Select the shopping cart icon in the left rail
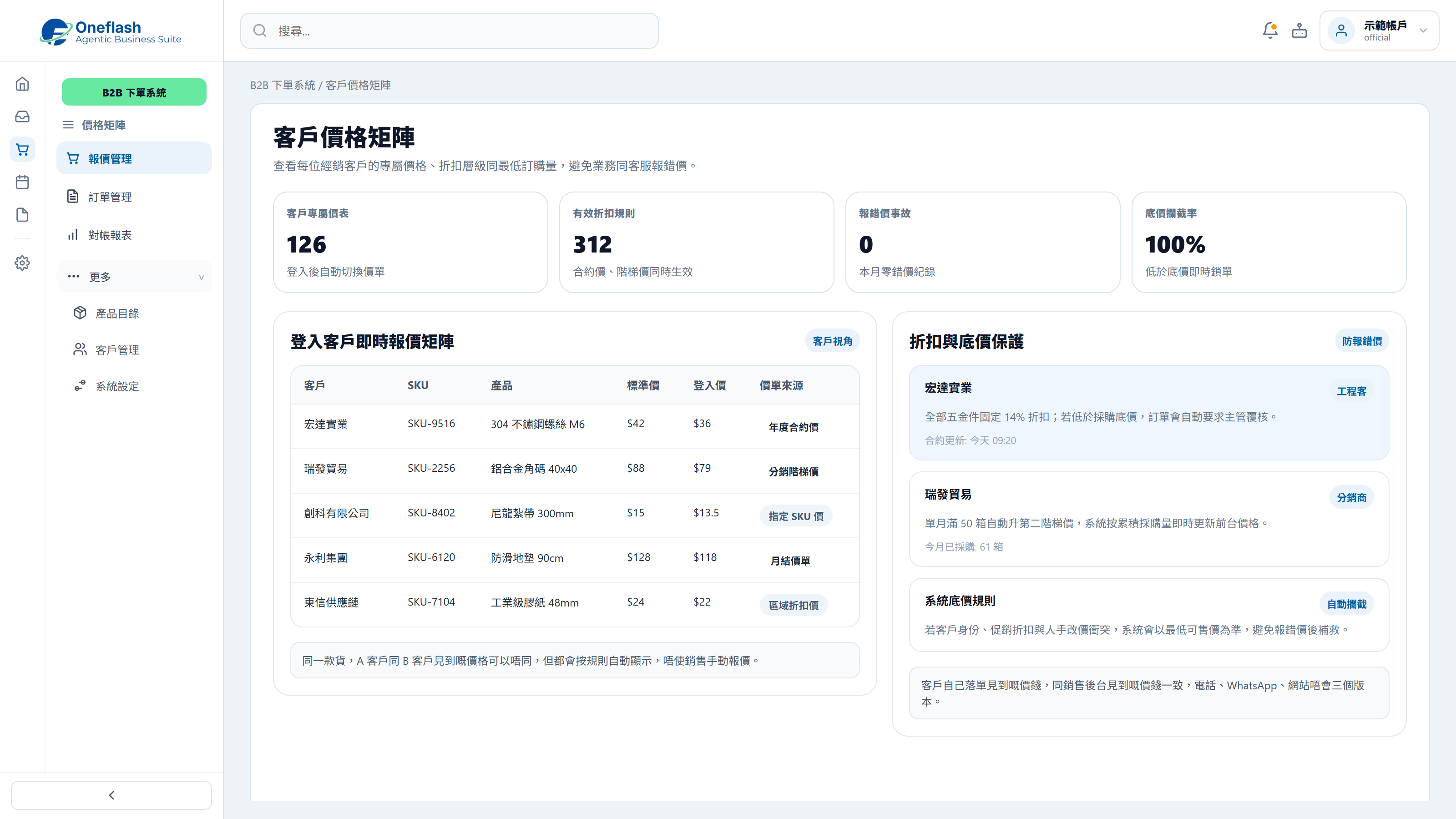 pyautogui.click(x=22, y=149)
